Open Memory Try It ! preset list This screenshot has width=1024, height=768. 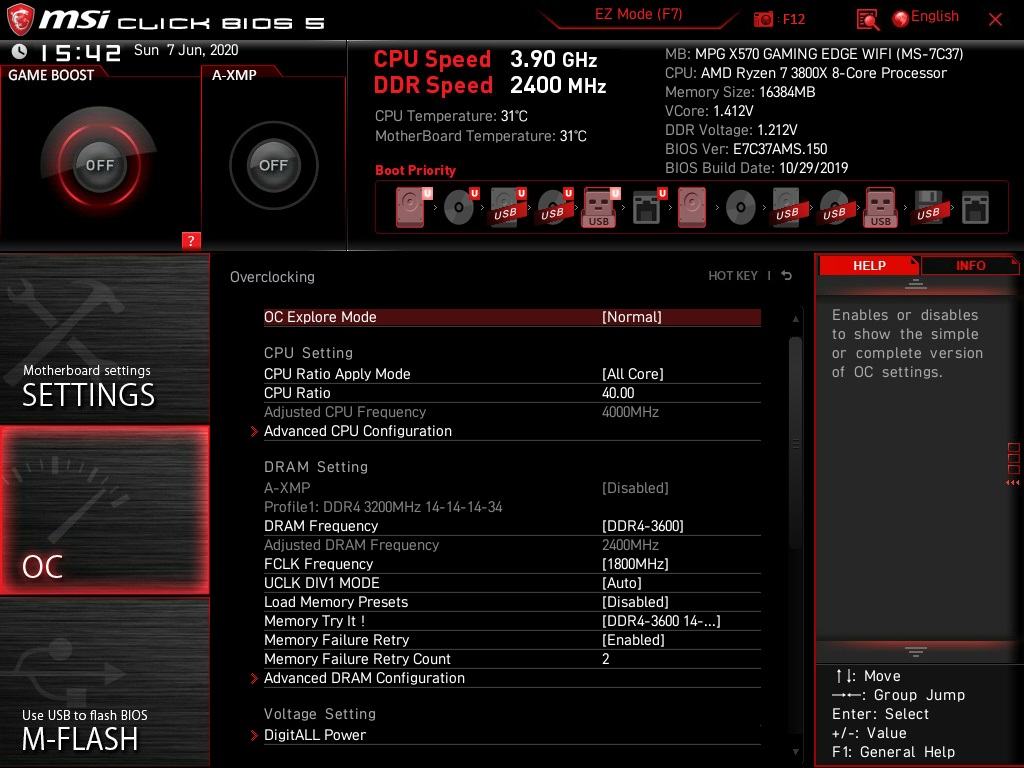tap(512, 620)
